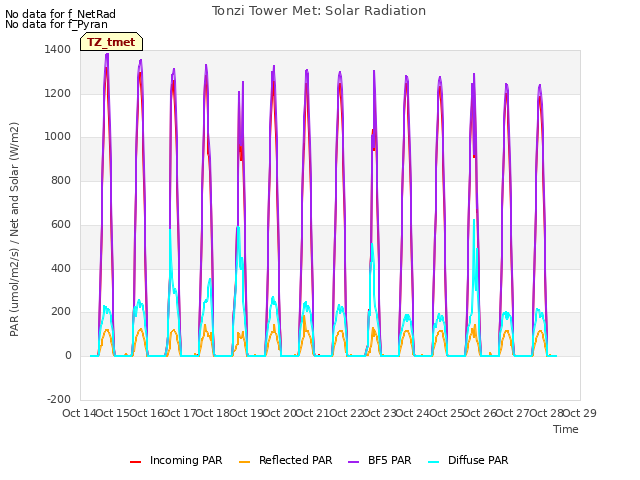
Task: Click the y-axis title PAR / Net and Solar
Action: (14, 229)
